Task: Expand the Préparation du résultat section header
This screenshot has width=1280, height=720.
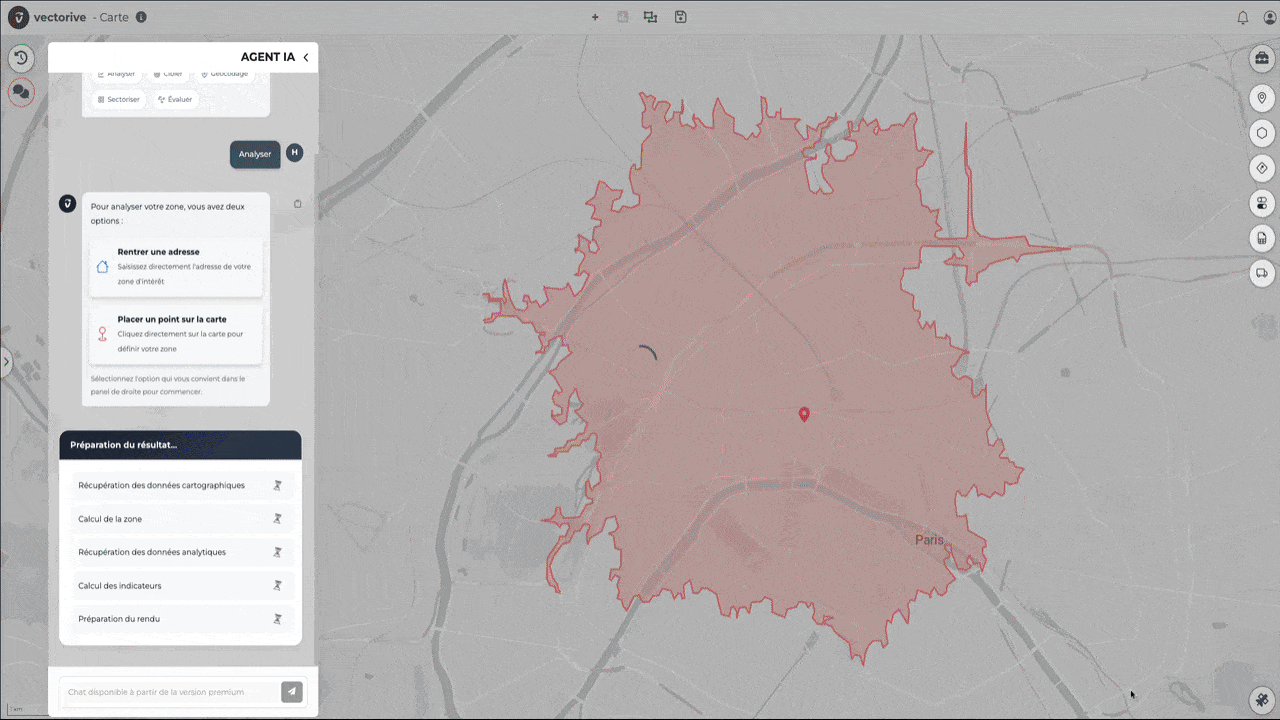Action: click(x=180, y=444)
